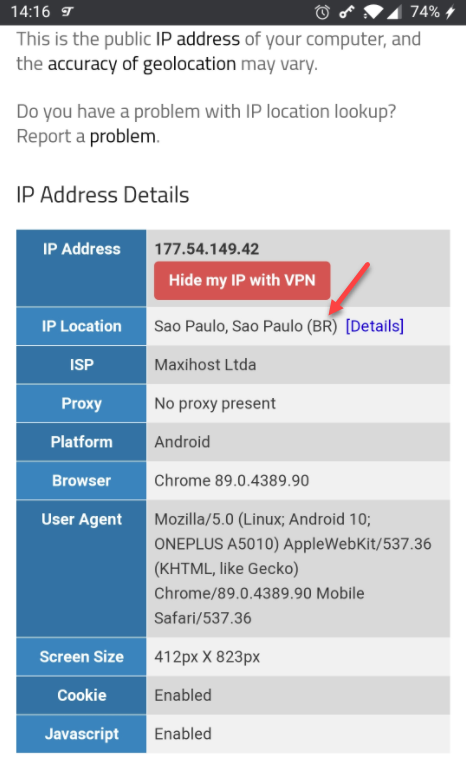Tap the VPN key status icon
466x765 pixels.
[346, 12]
